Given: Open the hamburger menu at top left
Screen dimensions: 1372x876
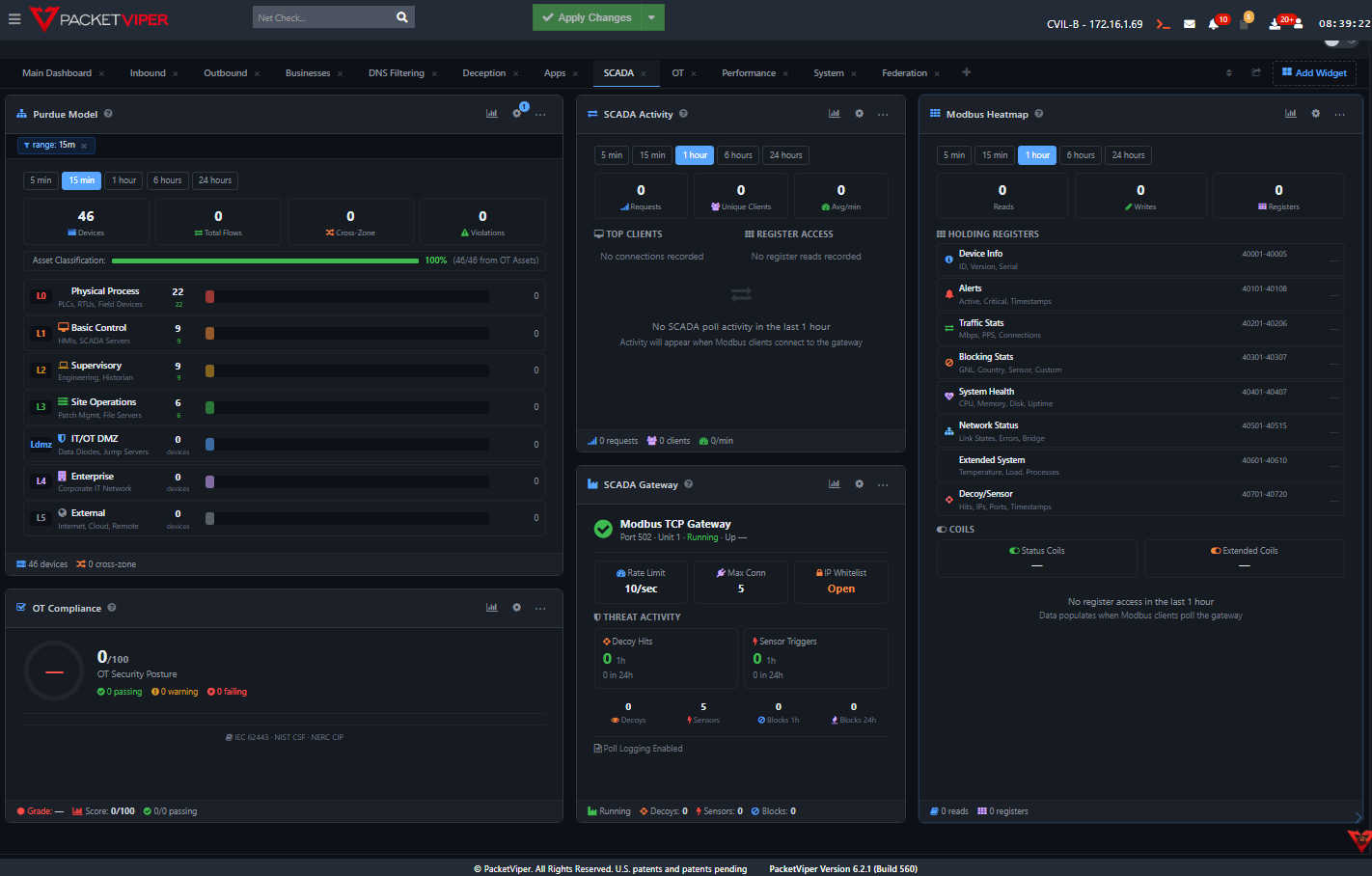Looking at the screenshot, I should click(x=14, y=18).
